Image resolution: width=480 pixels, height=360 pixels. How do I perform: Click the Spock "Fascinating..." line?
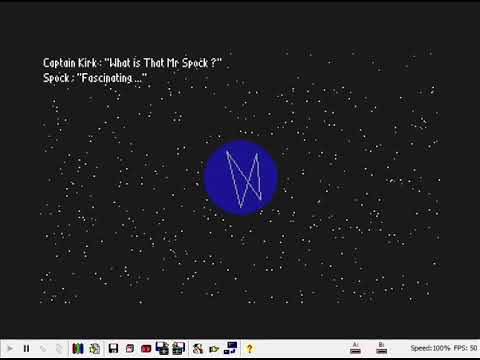coord(95,78)
